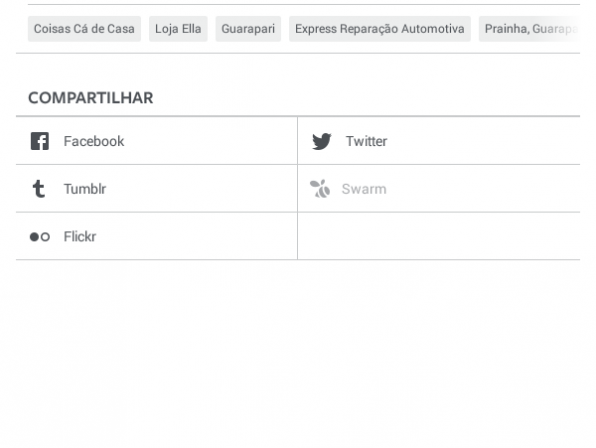Open the Guarapari tag chip

point(248,28)
